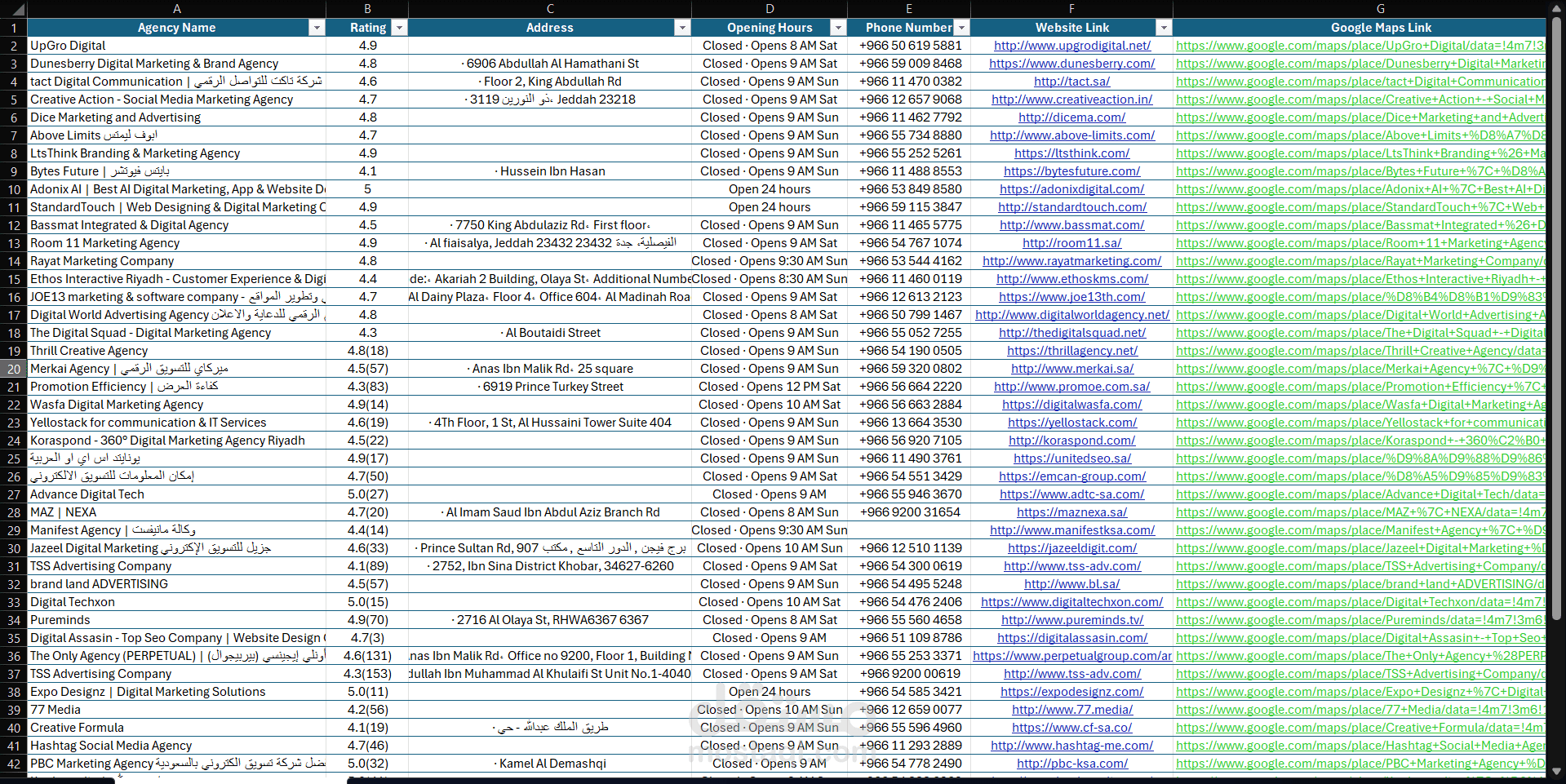This screenshot has height=784, width=1566.
Task: Open the thrillagency.net website link
Action: pyautogui.click(x=1072, y=351)
